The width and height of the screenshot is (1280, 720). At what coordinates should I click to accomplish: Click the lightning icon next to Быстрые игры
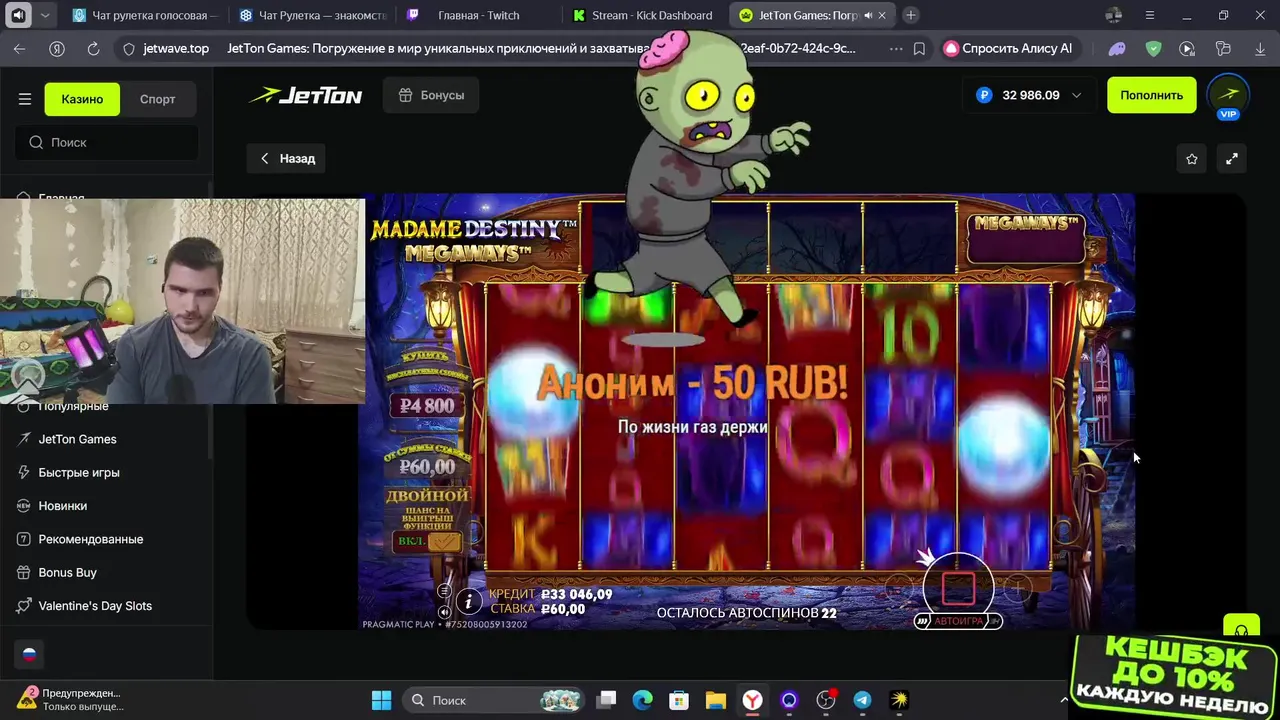point(24,472)
